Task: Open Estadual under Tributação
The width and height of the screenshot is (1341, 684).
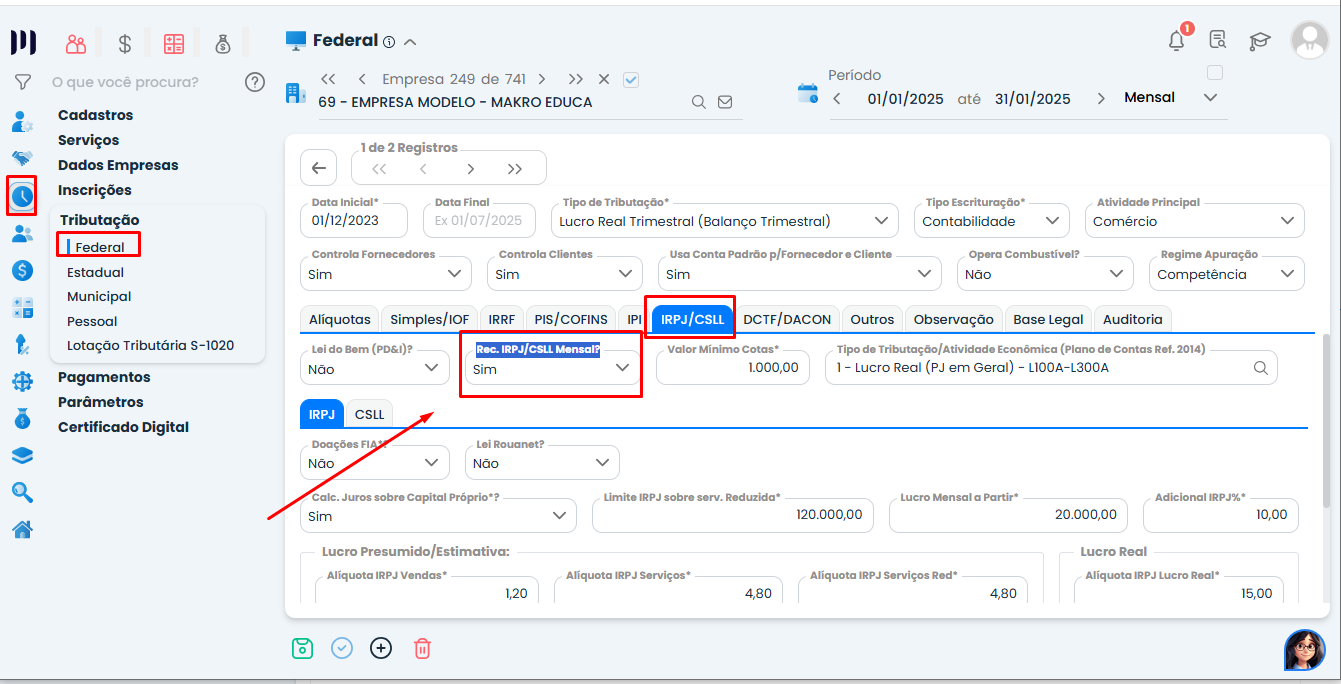Action: coord(96,272)
